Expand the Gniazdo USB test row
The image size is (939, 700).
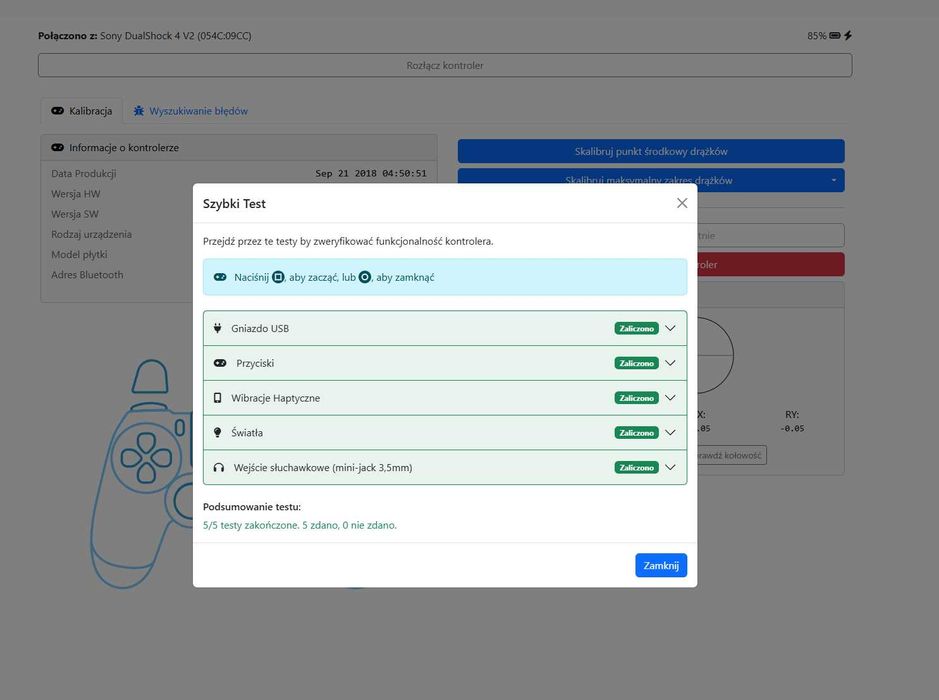point(670,328)
